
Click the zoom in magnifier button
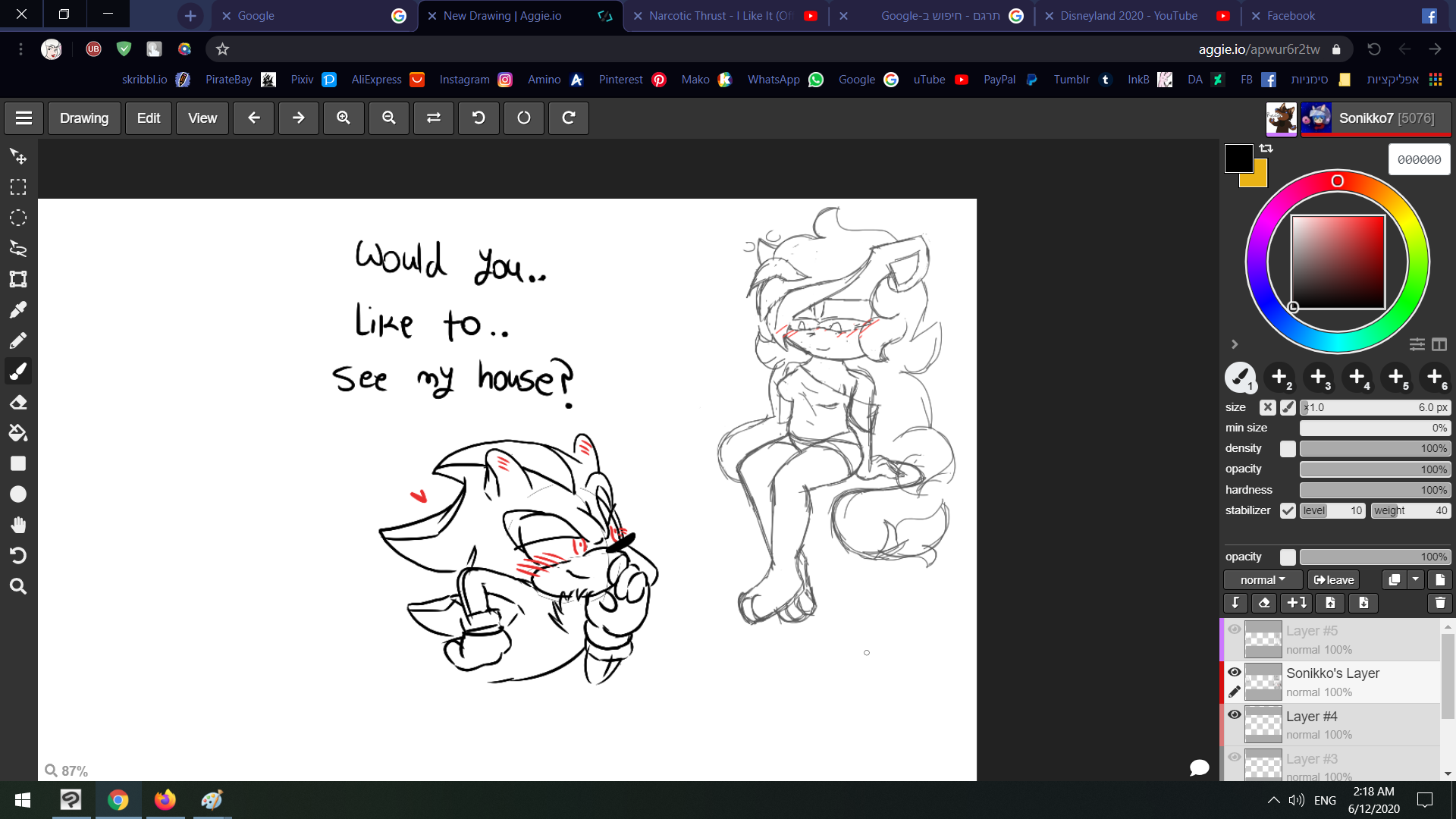click(x=344, y=118)
